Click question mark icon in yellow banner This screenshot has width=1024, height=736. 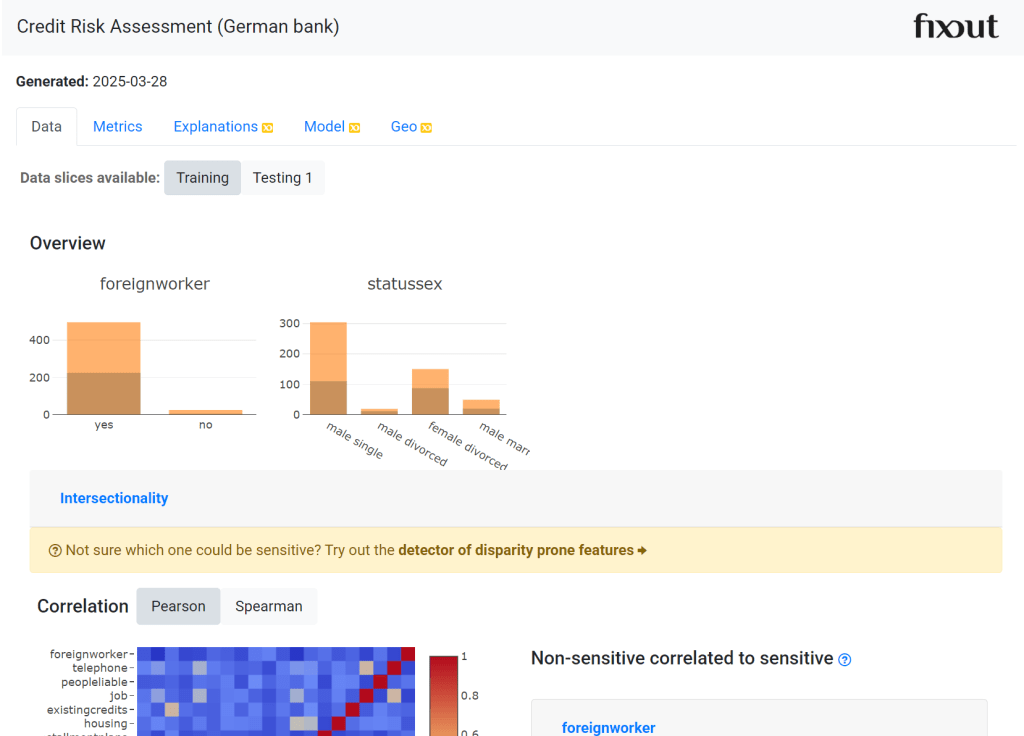55,551
